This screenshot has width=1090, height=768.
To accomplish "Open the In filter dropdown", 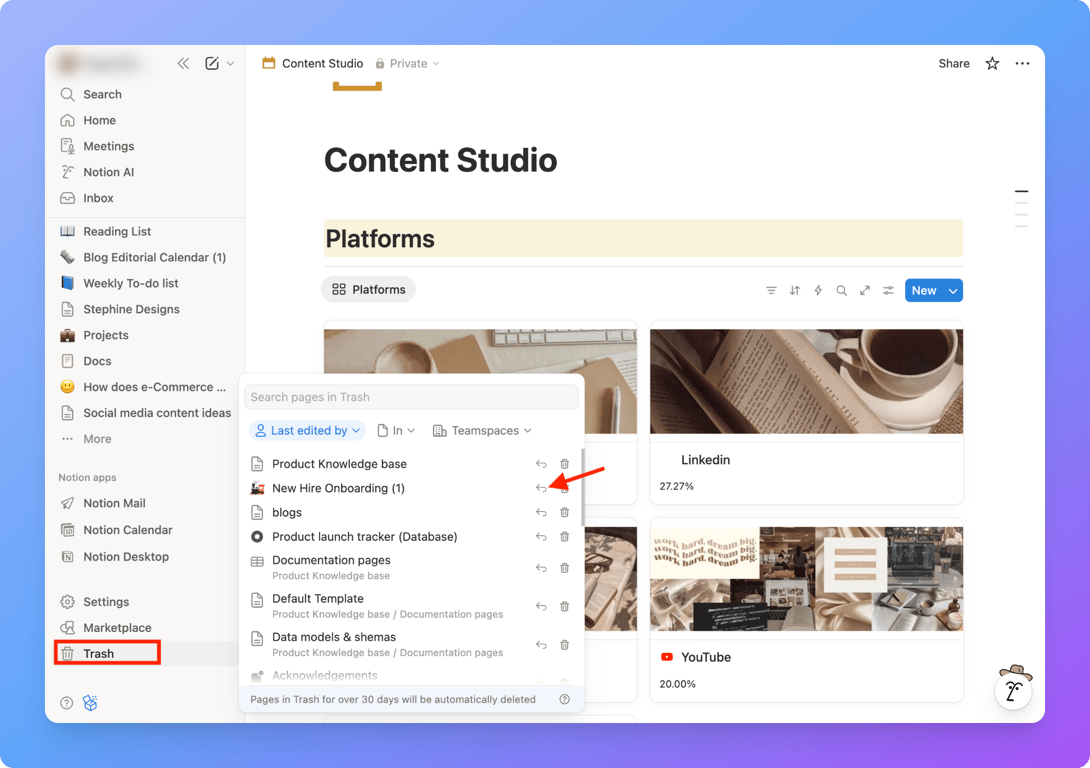I will click(x=396, y=431).
